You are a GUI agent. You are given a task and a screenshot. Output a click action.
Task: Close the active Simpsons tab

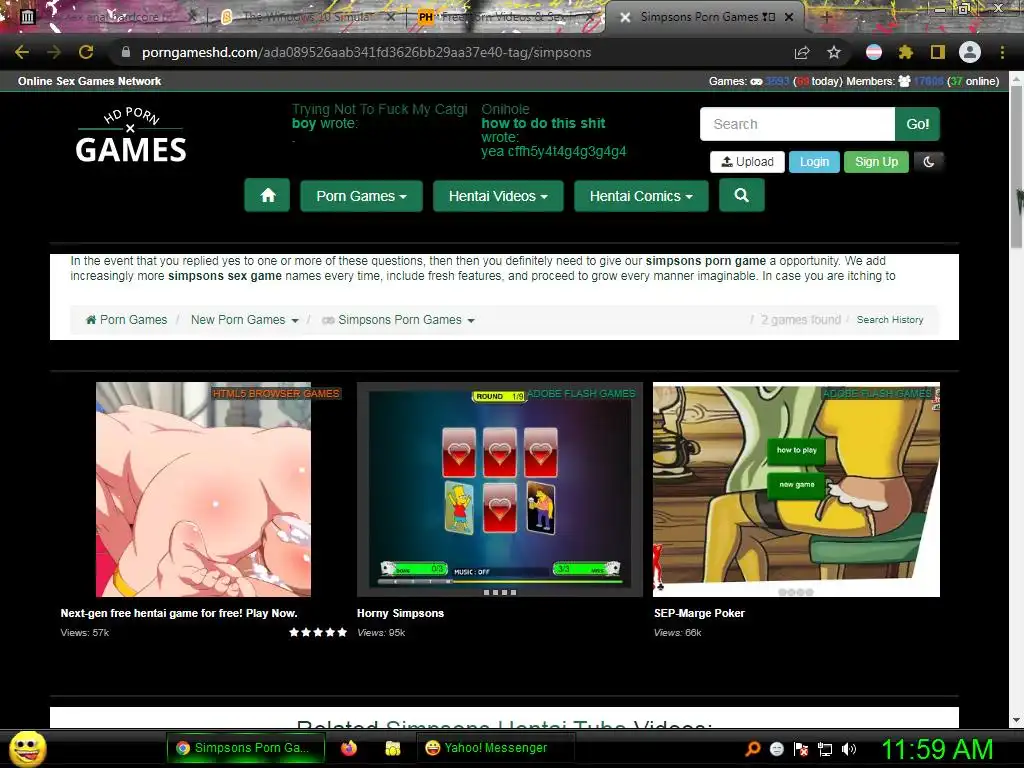tap(789, 17)
